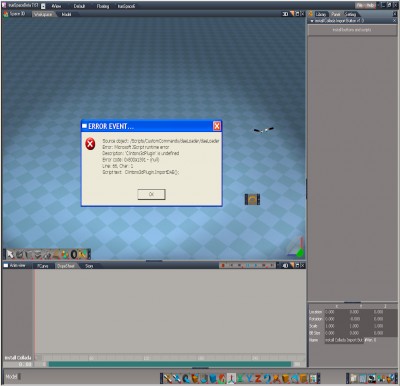This screenshot has width=400, height=386.
Task: Open the File menu
Action: [x=360, y=6]
